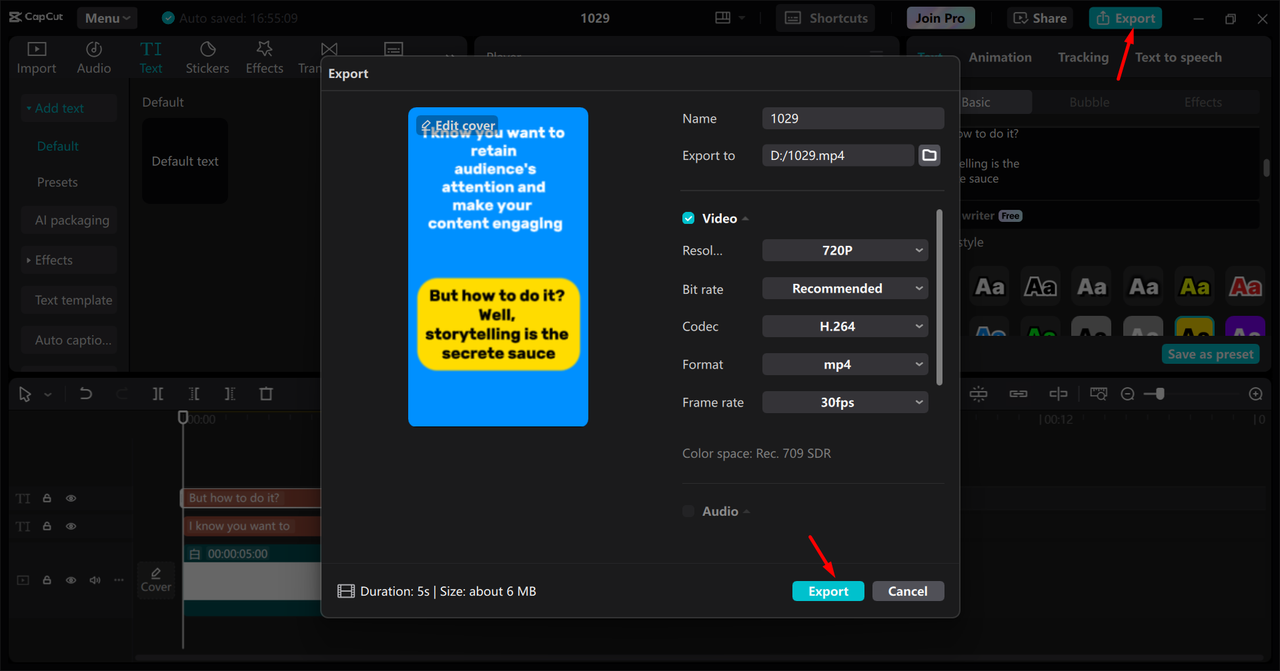Hide the 'But how to do it?' text track
This screenshot has height=671, width=1280.
[x=71, y=498]
